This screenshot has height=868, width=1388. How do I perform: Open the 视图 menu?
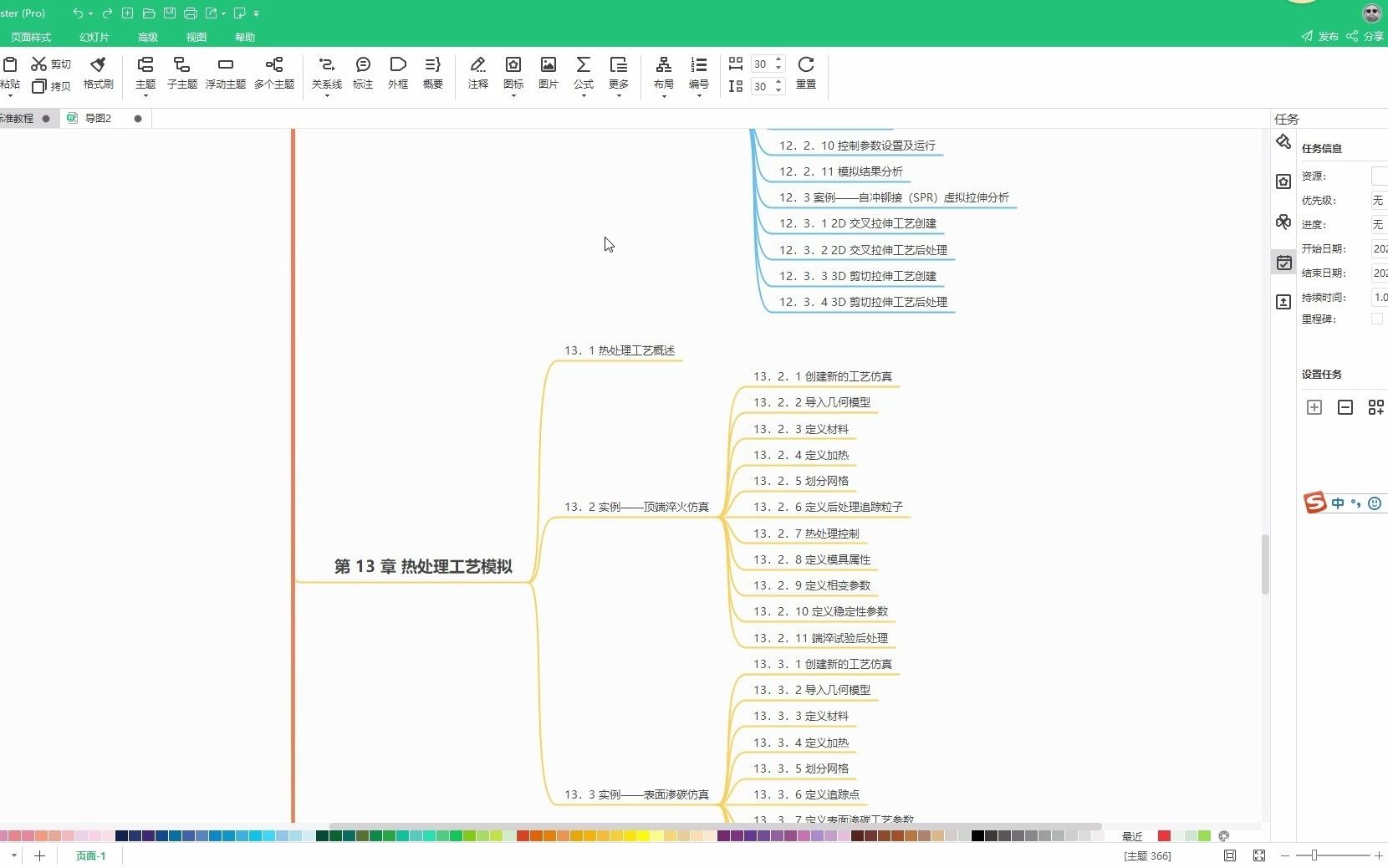(x=196, y=37)
